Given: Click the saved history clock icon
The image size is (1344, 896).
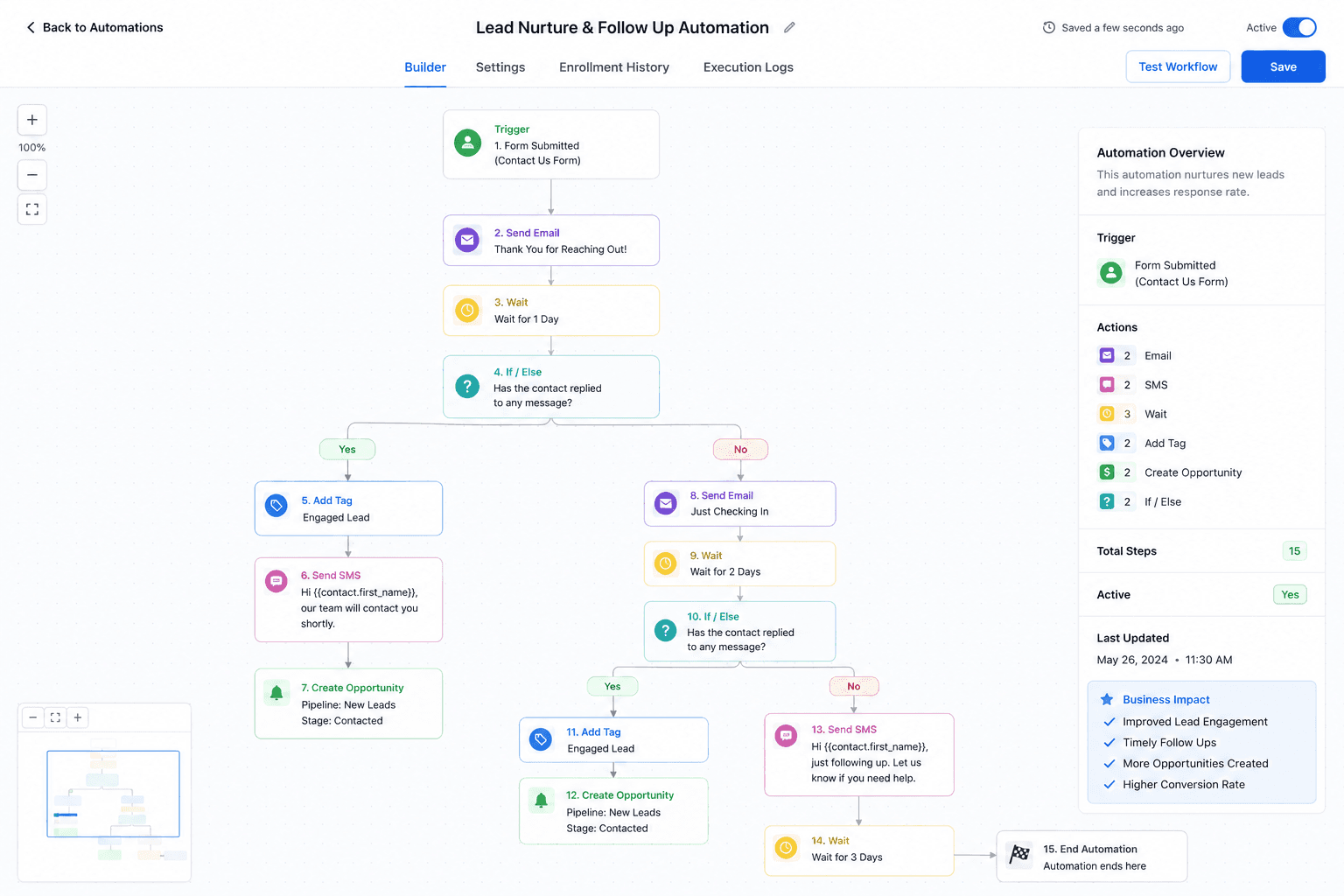Looking at the screenshot, I should point(1049,27).
